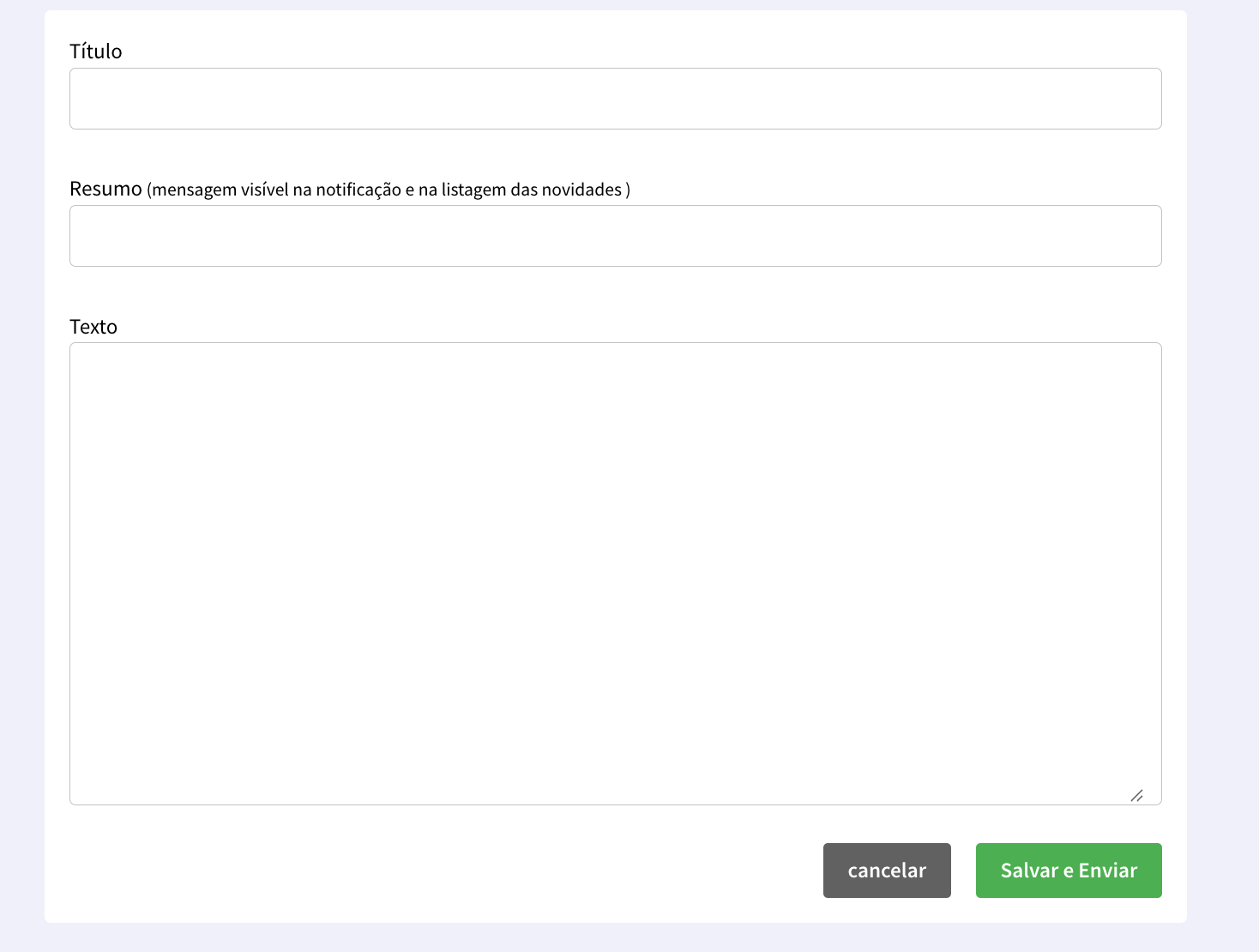
Task: Click the "Resumo" label text
Action: (x=105, y=189)
